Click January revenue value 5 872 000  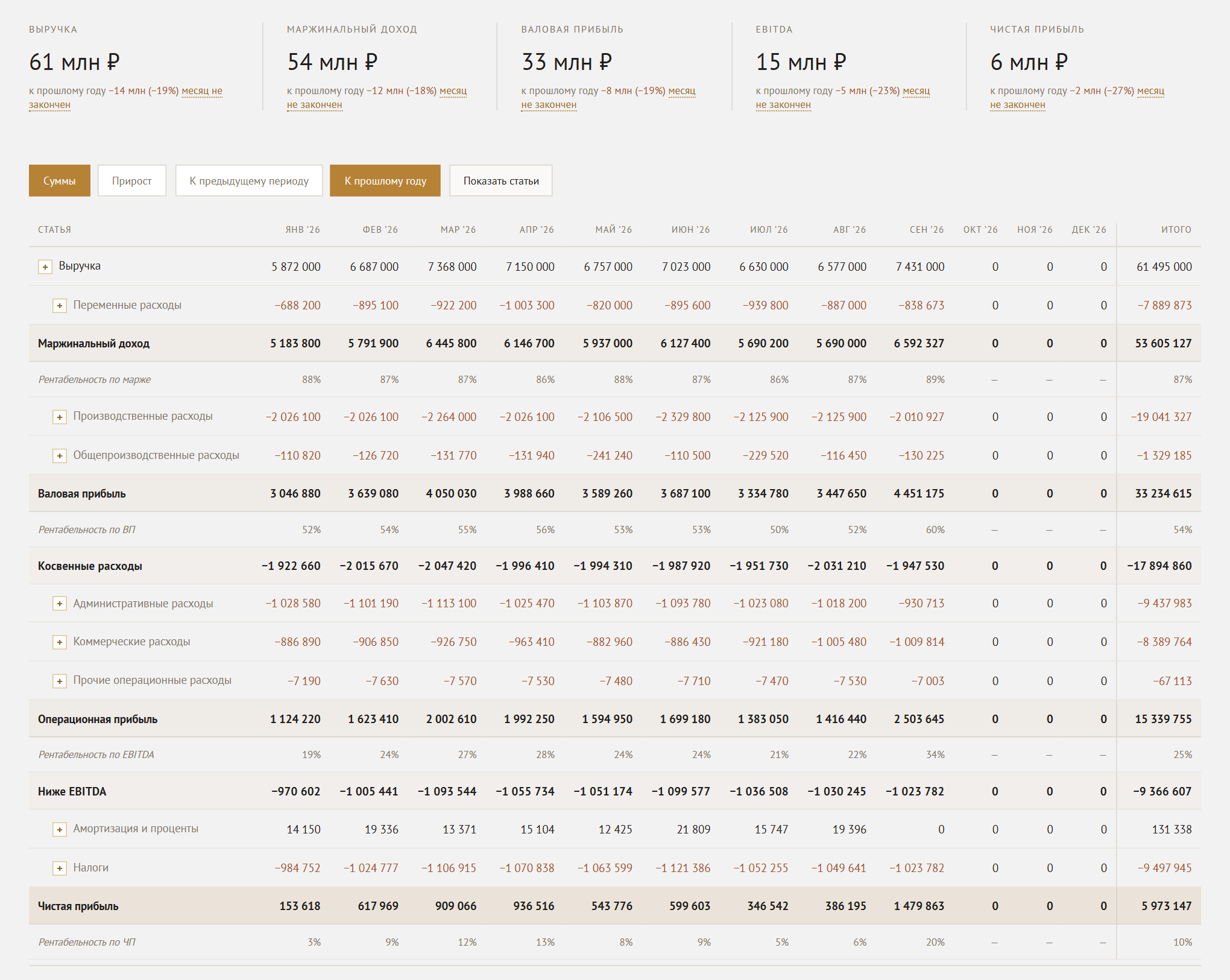tap(296, 267)
